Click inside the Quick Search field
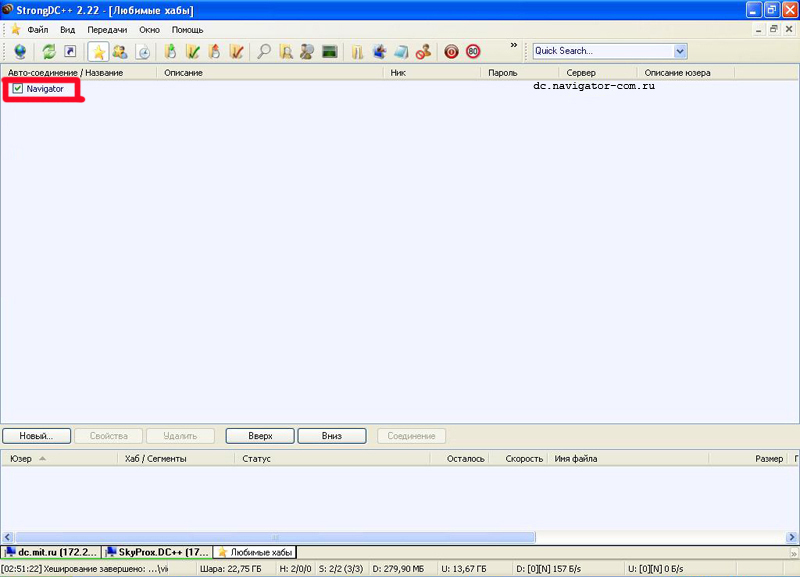This screenshot has width=800, height=577. 600,51
